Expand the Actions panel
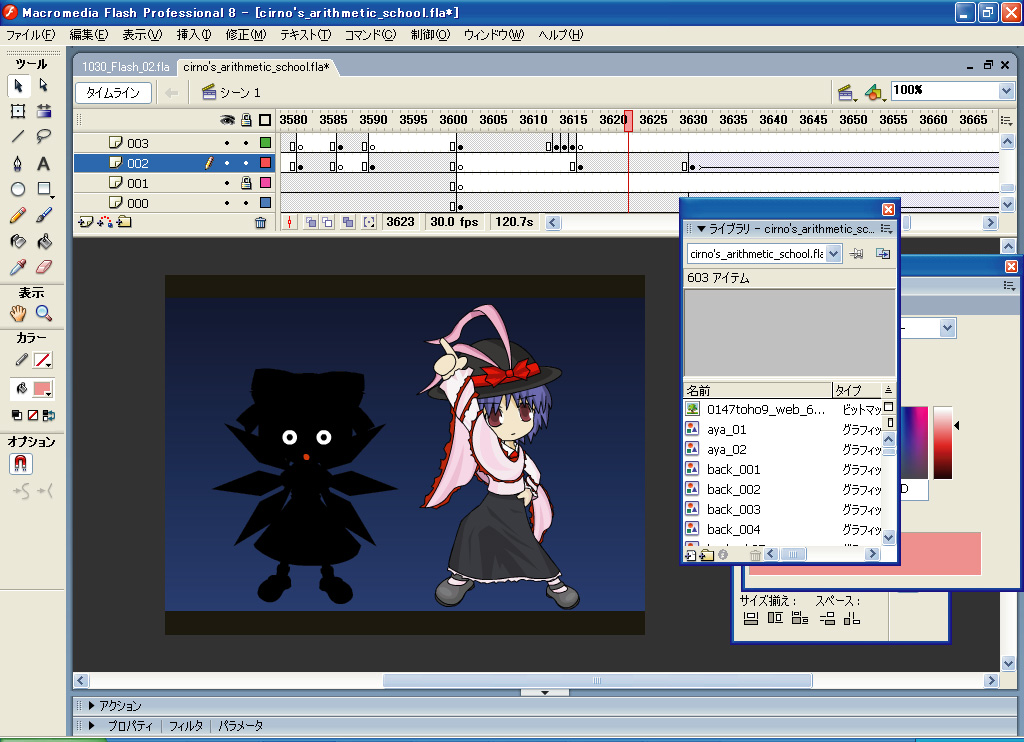This screenshot has height=742, width=1024. pyautogui.click(x=91, y=705)
